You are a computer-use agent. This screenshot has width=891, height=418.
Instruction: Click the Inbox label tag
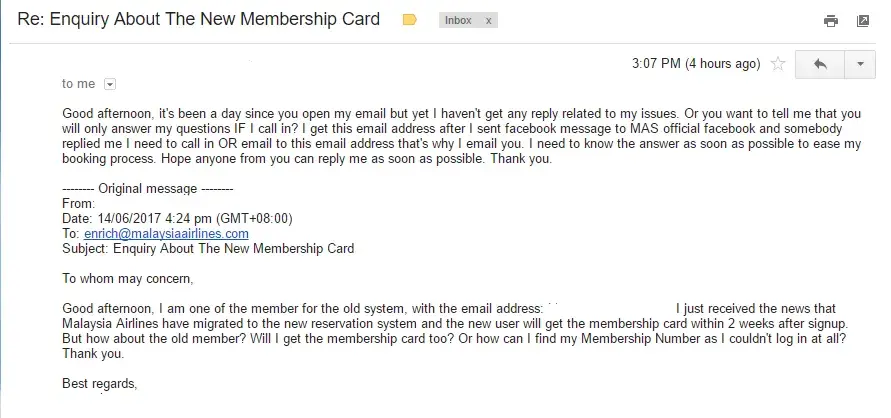(x=460, y=21)
